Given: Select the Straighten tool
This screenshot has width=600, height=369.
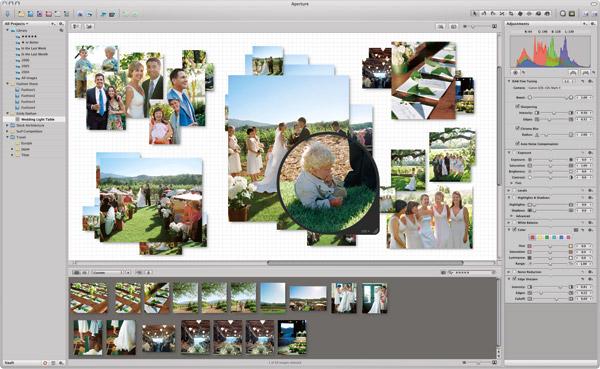Looking at the screenshot, I should pos(502,14).
